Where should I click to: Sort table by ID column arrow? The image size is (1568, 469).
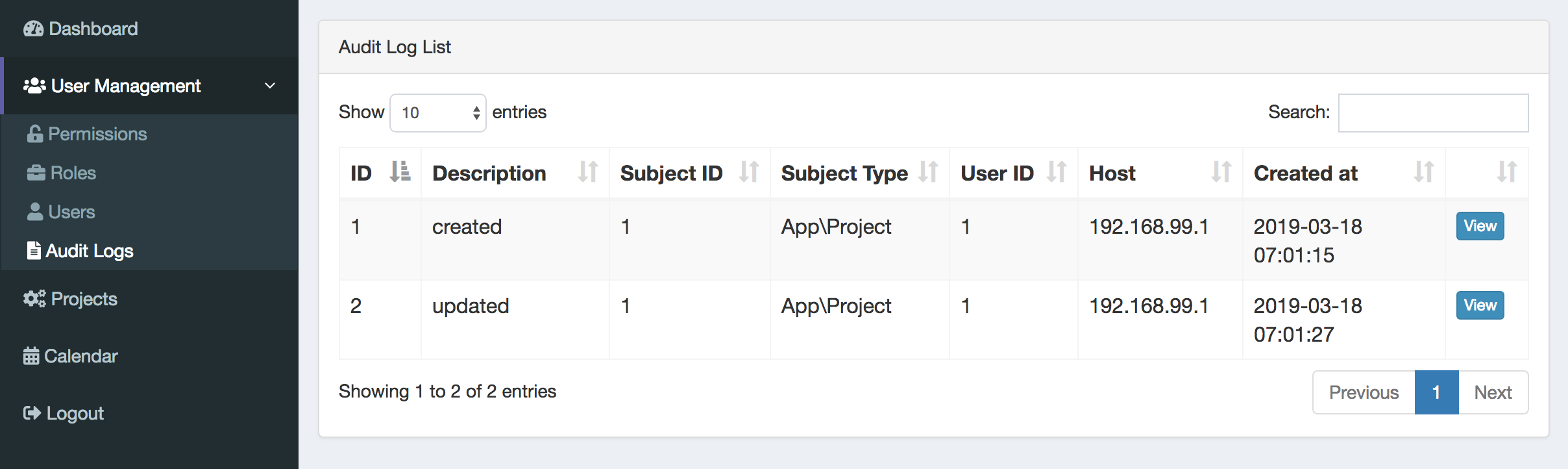point(400,172)
